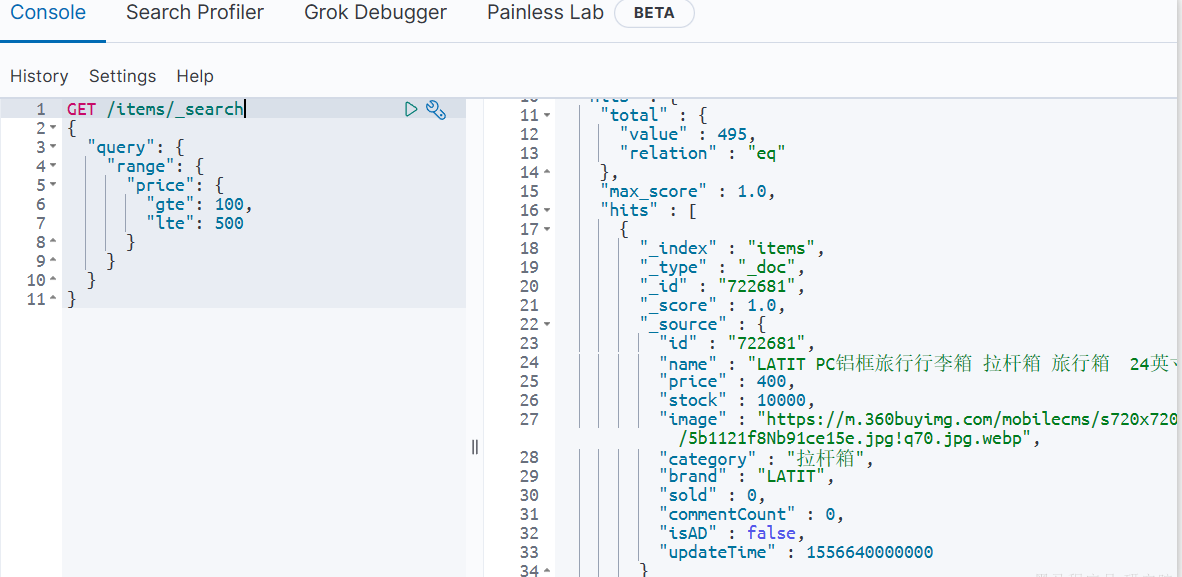
Task: Click the "sold" : 0 line
Action: tap(712, 496)
